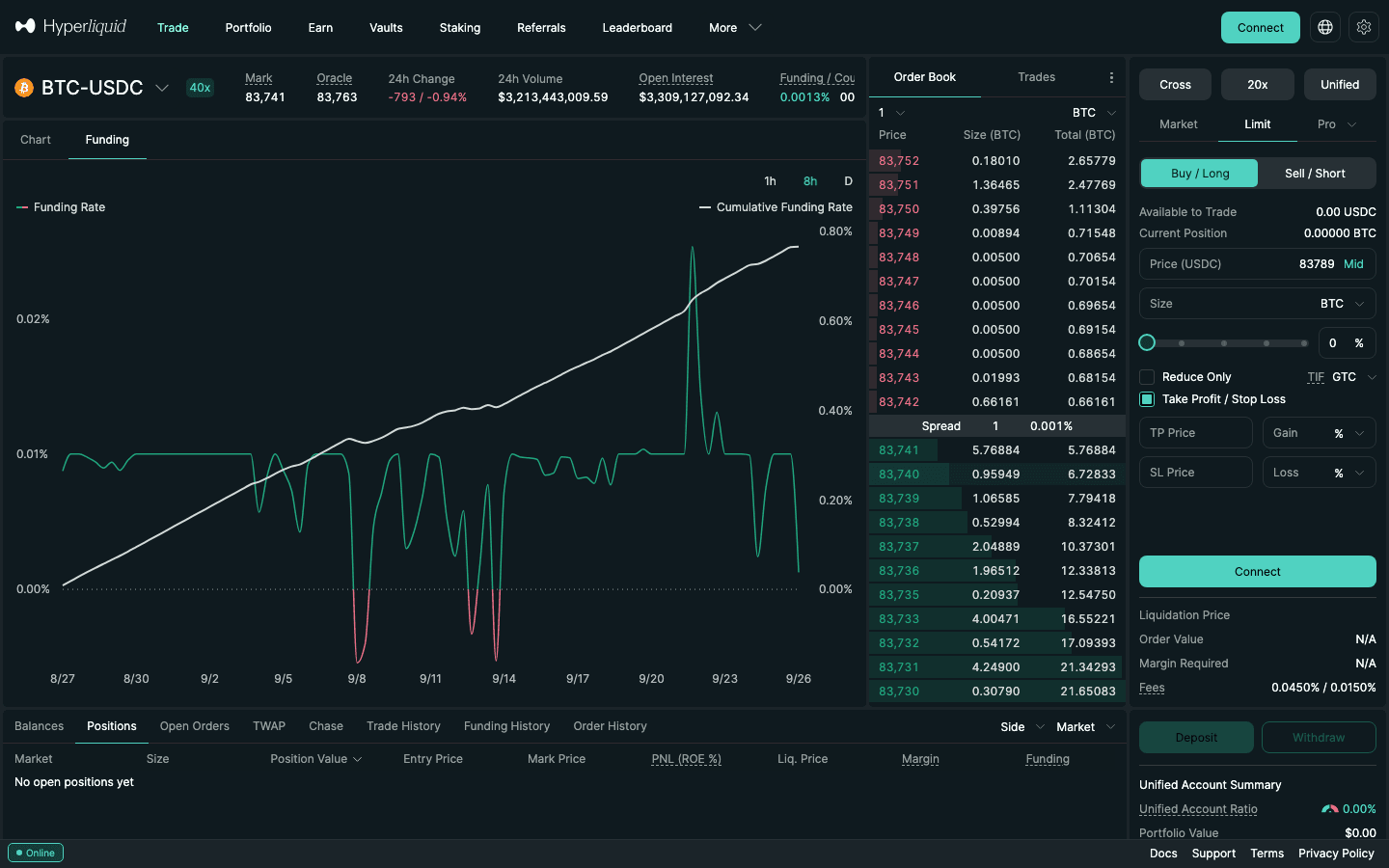
Task: Sort by Position Value column
Action: pos(316,759)
